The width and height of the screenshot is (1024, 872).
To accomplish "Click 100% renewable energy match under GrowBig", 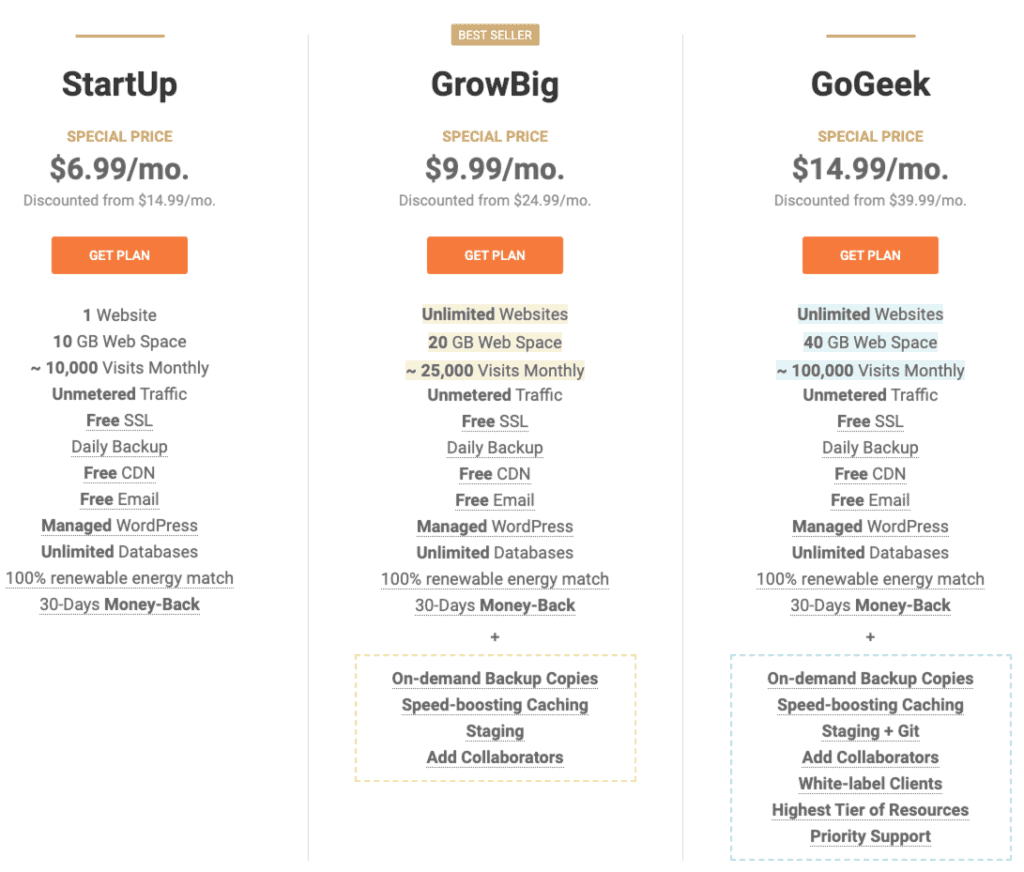I will tap(494, 579).
